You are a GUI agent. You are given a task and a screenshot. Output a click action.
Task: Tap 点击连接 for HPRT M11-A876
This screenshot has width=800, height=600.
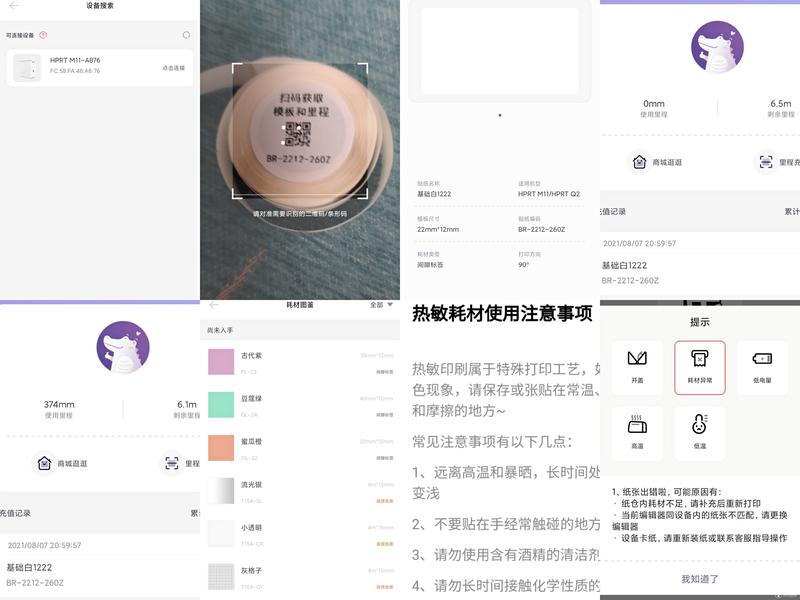tap(173, 68)
